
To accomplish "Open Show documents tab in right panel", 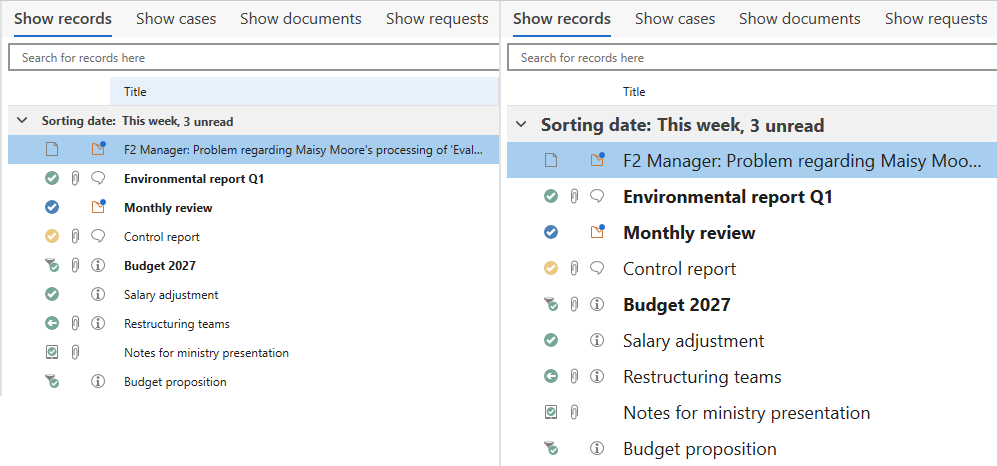I will click(x=799, y=19).
